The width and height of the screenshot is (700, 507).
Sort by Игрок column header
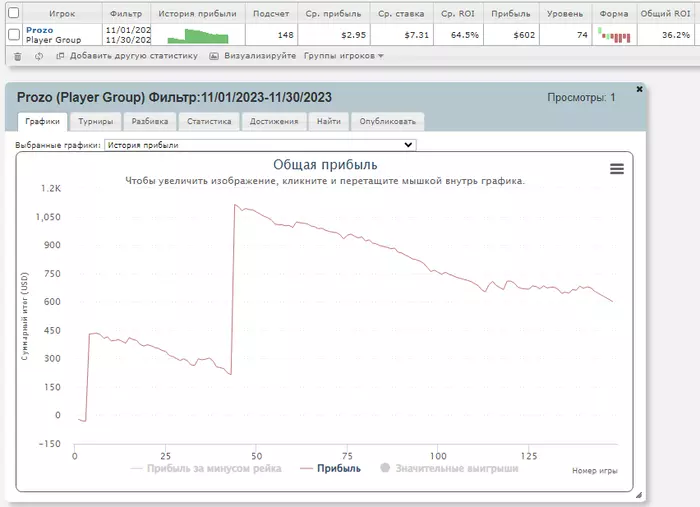click(x=62, y=13)
